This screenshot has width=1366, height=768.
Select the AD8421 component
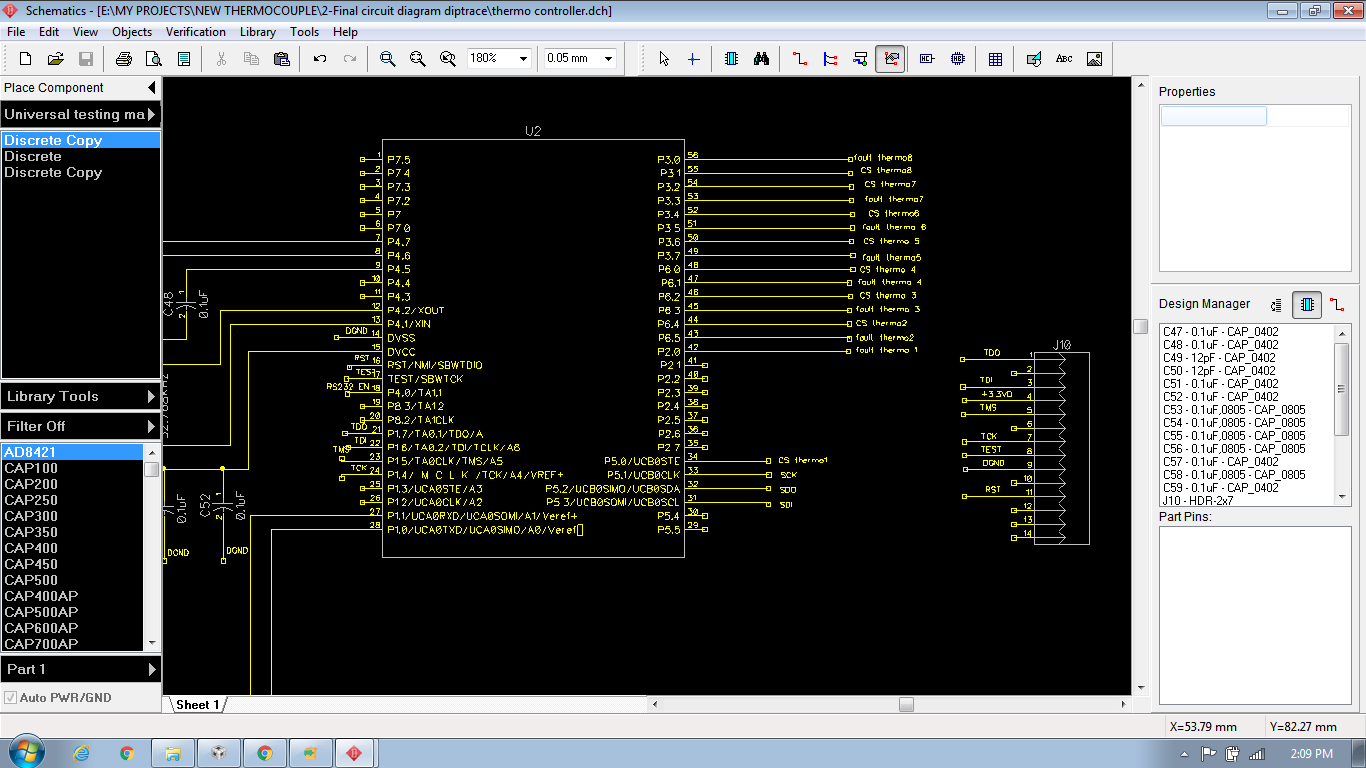click(x=72, y=452)
